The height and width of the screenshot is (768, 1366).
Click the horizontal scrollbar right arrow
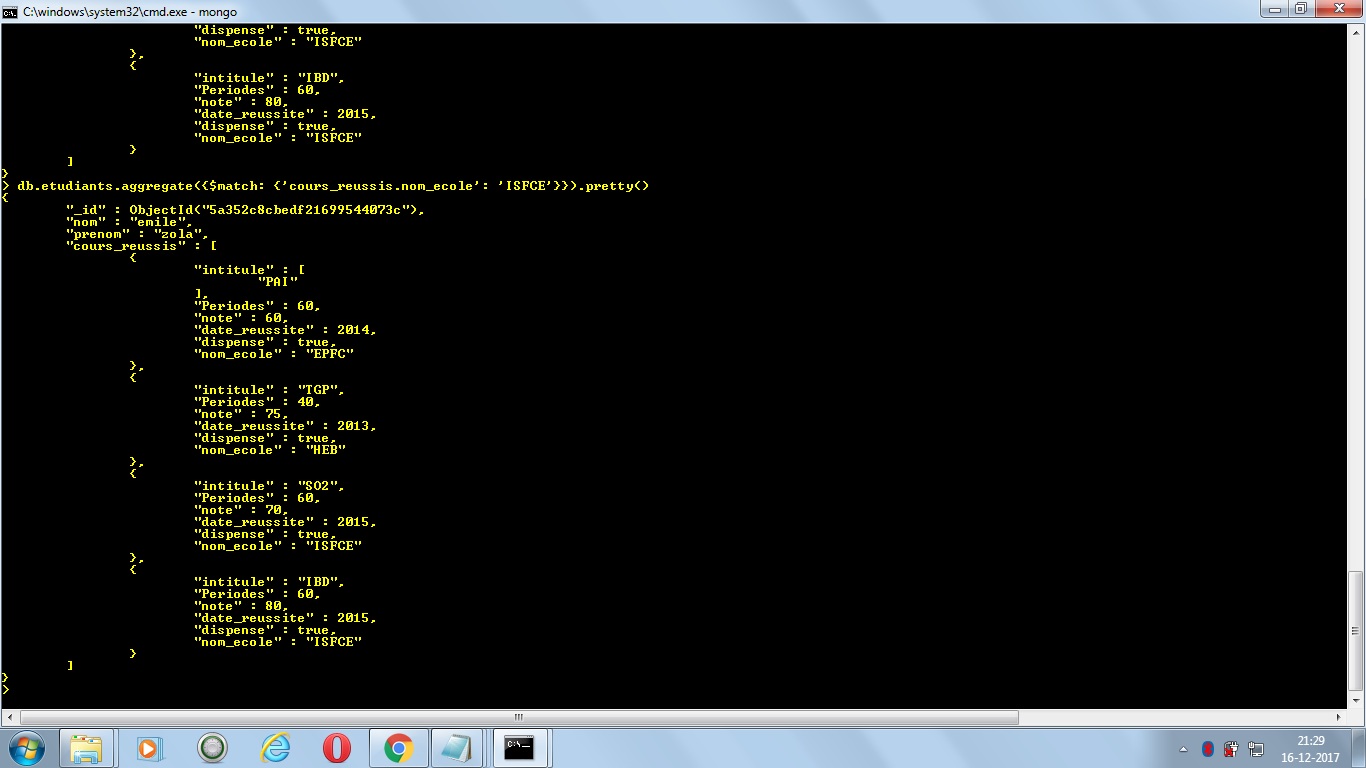[x=1339, y=717]
